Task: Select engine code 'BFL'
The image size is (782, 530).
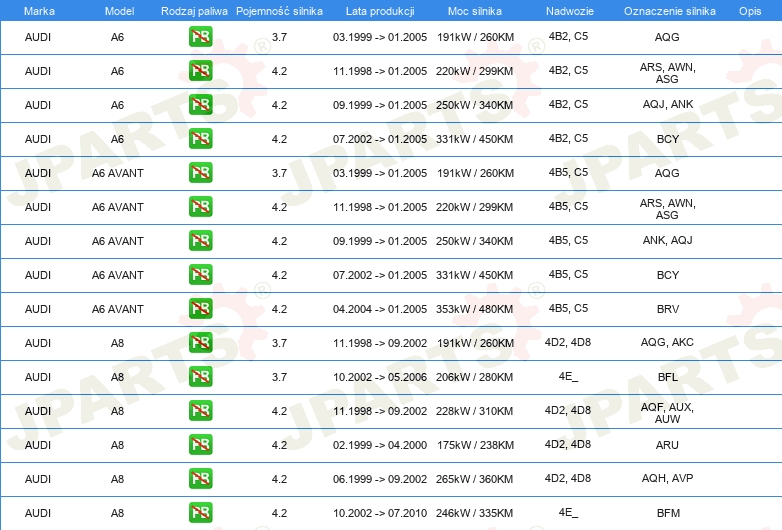Action: pos(668,377)
